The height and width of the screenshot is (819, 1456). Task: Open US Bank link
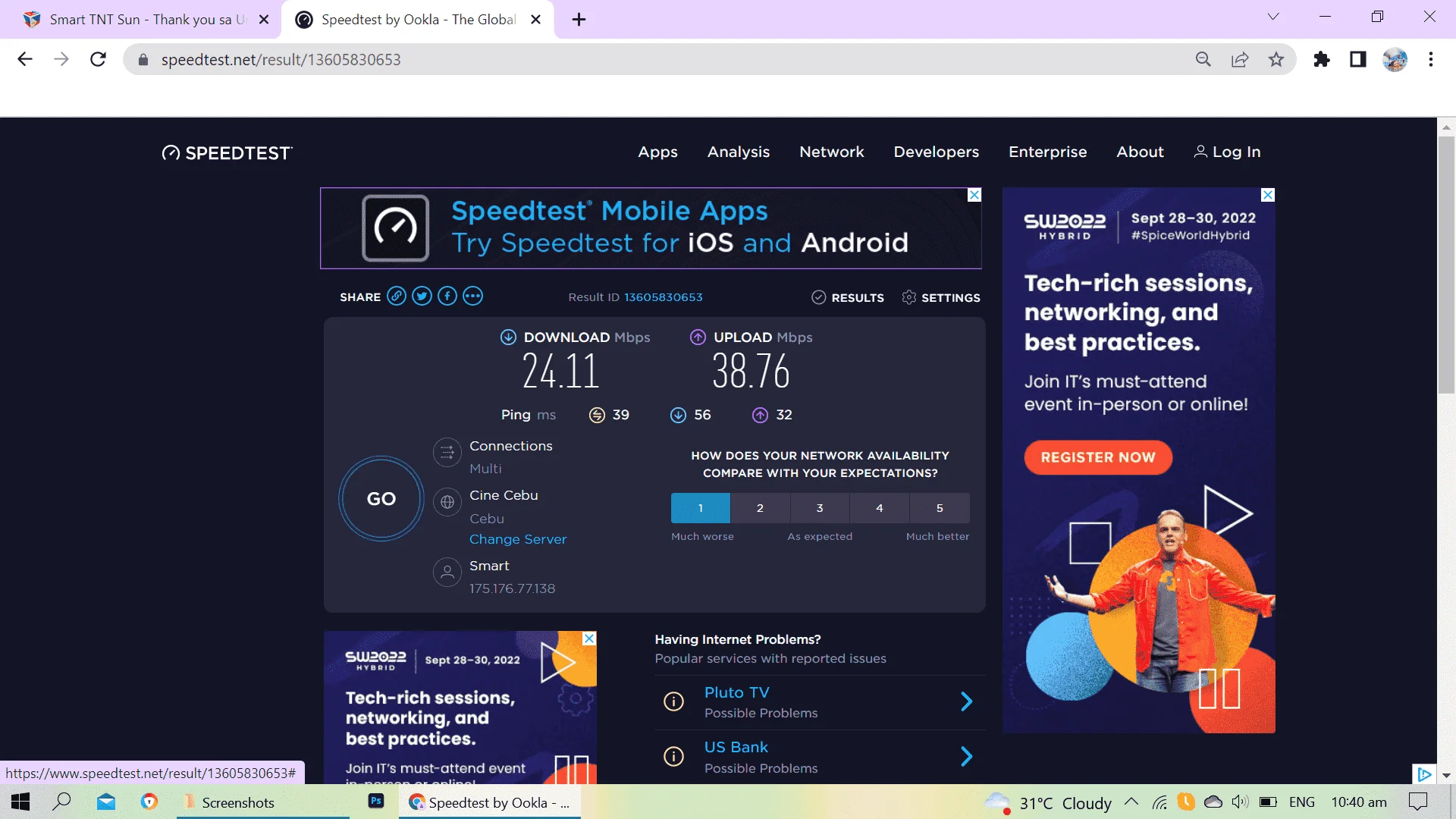736,747
